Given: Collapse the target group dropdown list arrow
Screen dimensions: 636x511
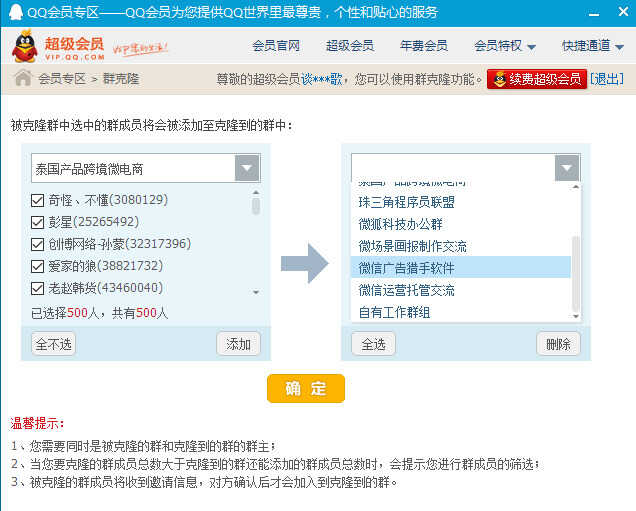Looking at the screenshot, I should click(x=567, y=168).
